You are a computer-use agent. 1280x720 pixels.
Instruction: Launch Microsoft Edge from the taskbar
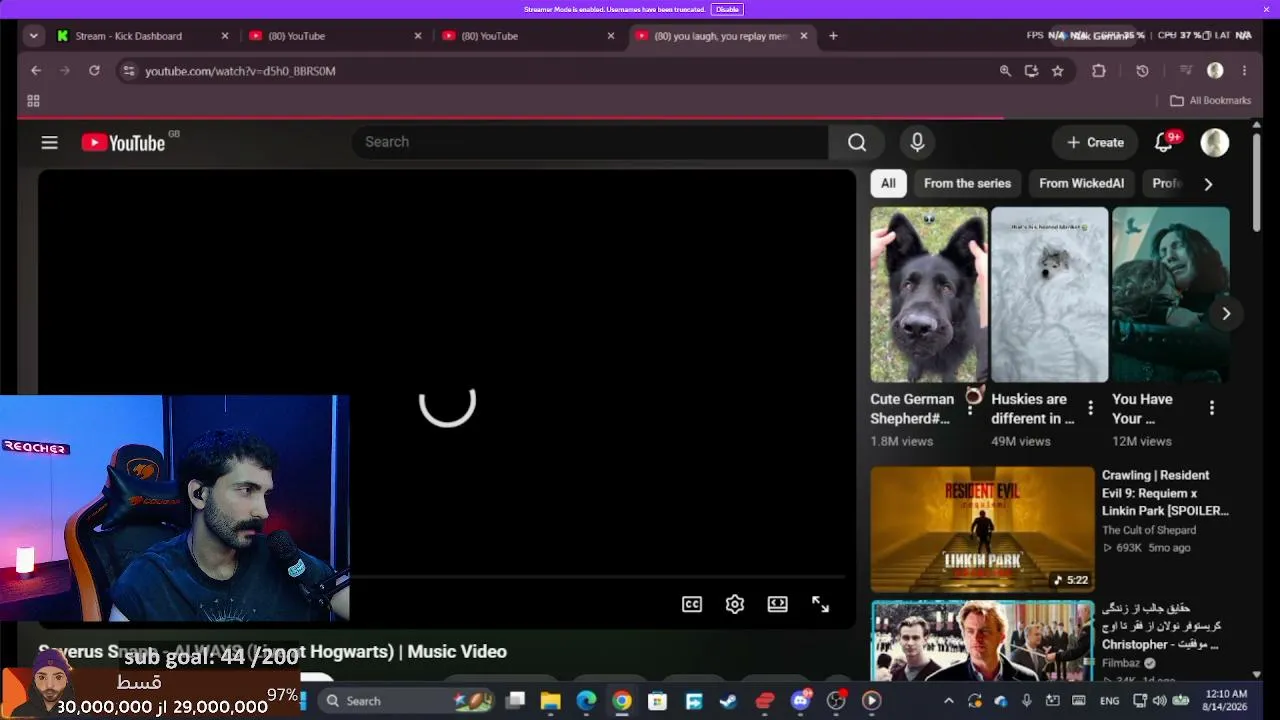pyautogui.click(x=586, y=701)
